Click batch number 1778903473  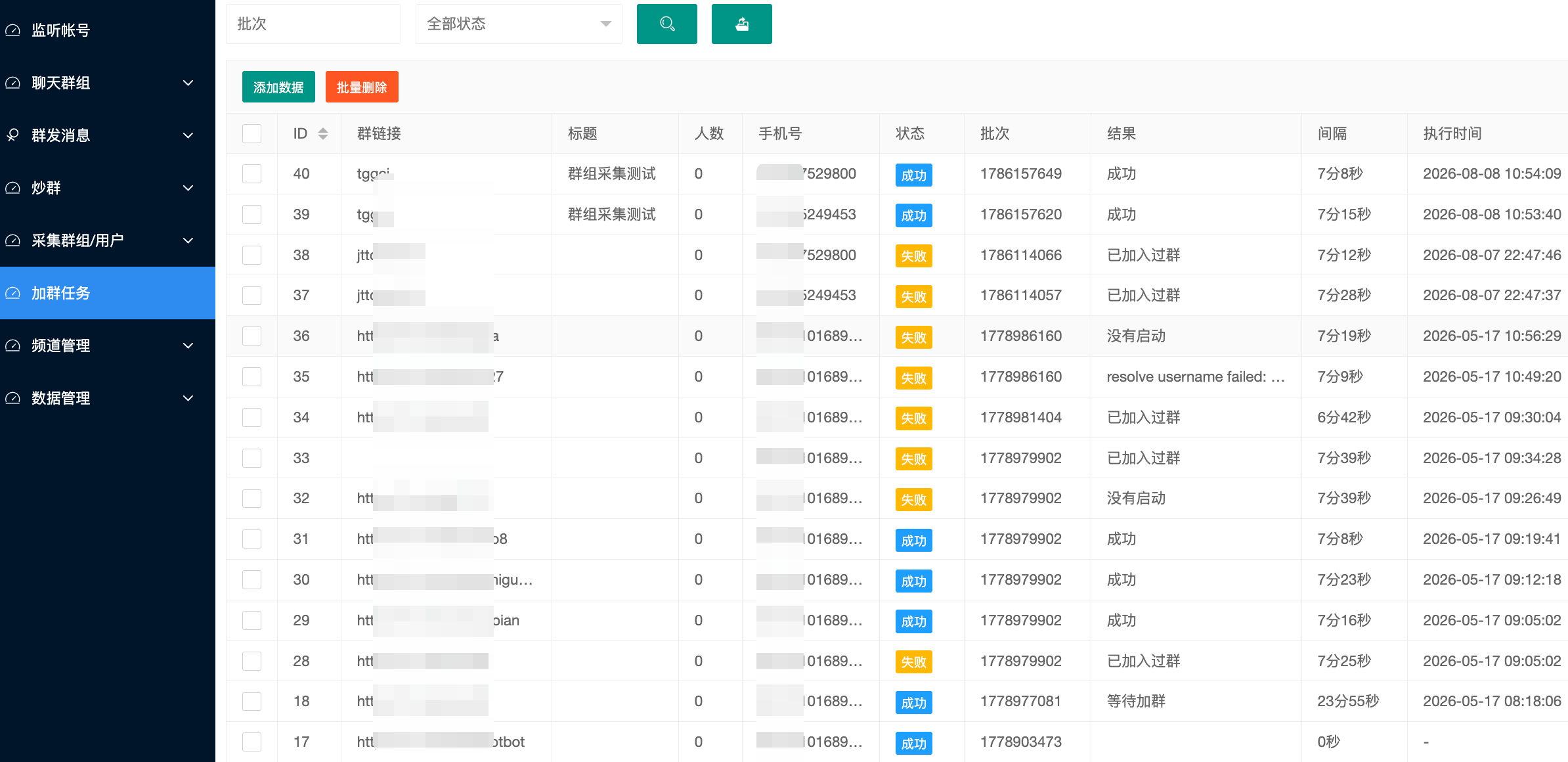click(x=1021, y=742)
